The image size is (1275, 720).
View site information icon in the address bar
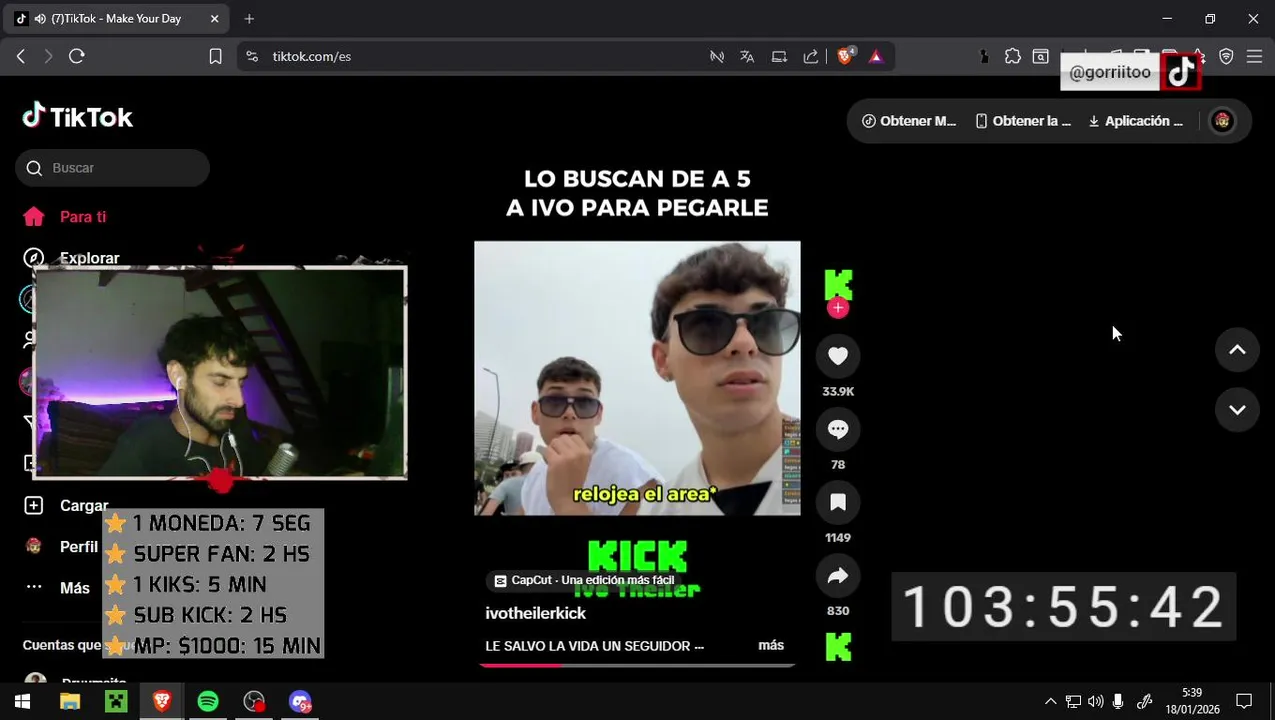[252, 56]
